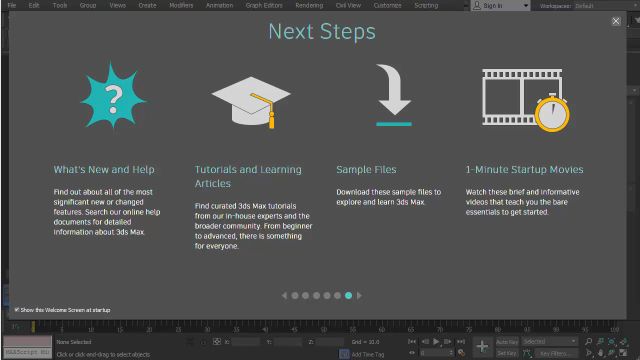Open the Animation menu
640x360 pixels.
point(219,5)
